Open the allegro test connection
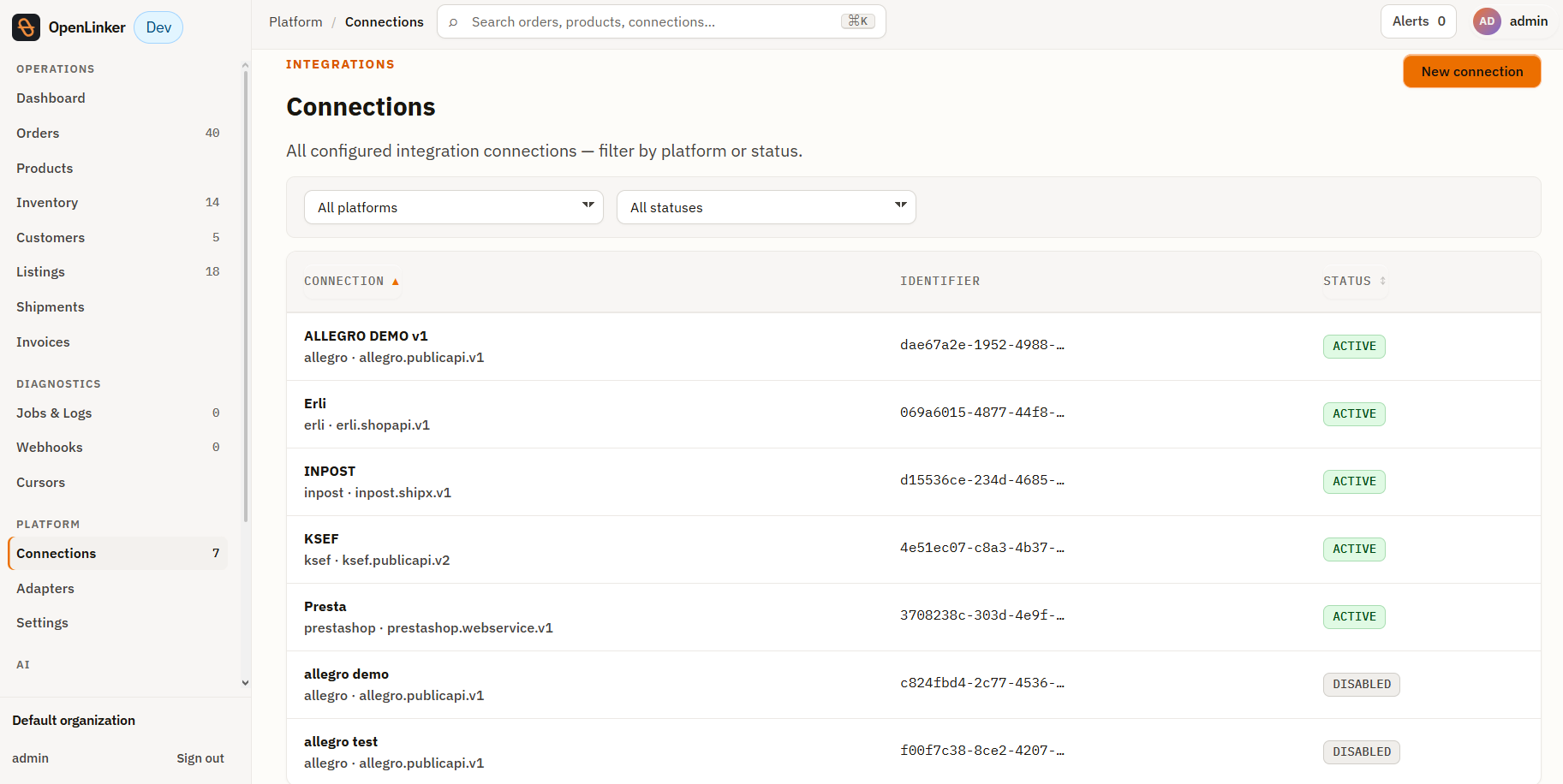The image size is (1563, 784). coord(914,751)
